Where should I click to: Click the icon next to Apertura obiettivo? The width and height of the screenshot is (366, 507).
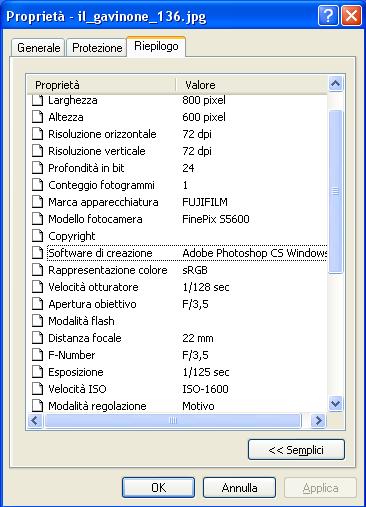(x=37, y=304)
